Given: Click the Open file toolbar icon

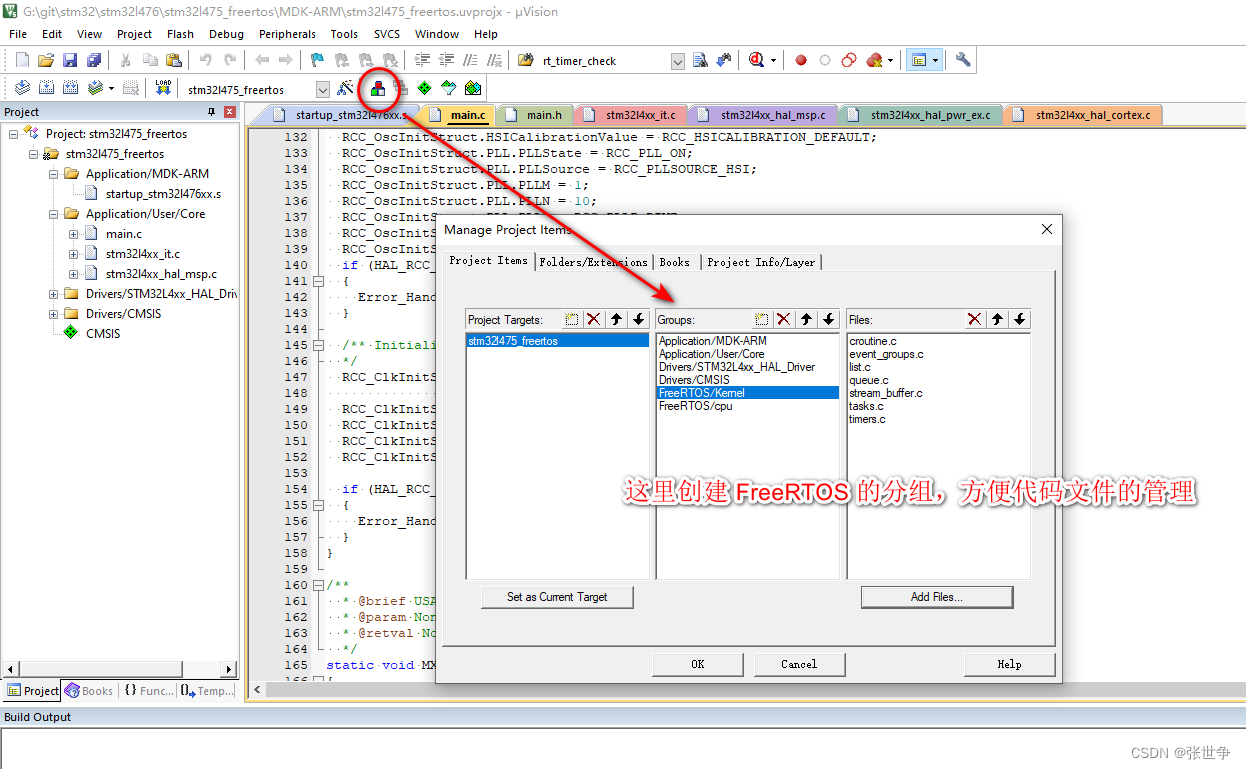Looking at the screenshot, I should (46, 60).
